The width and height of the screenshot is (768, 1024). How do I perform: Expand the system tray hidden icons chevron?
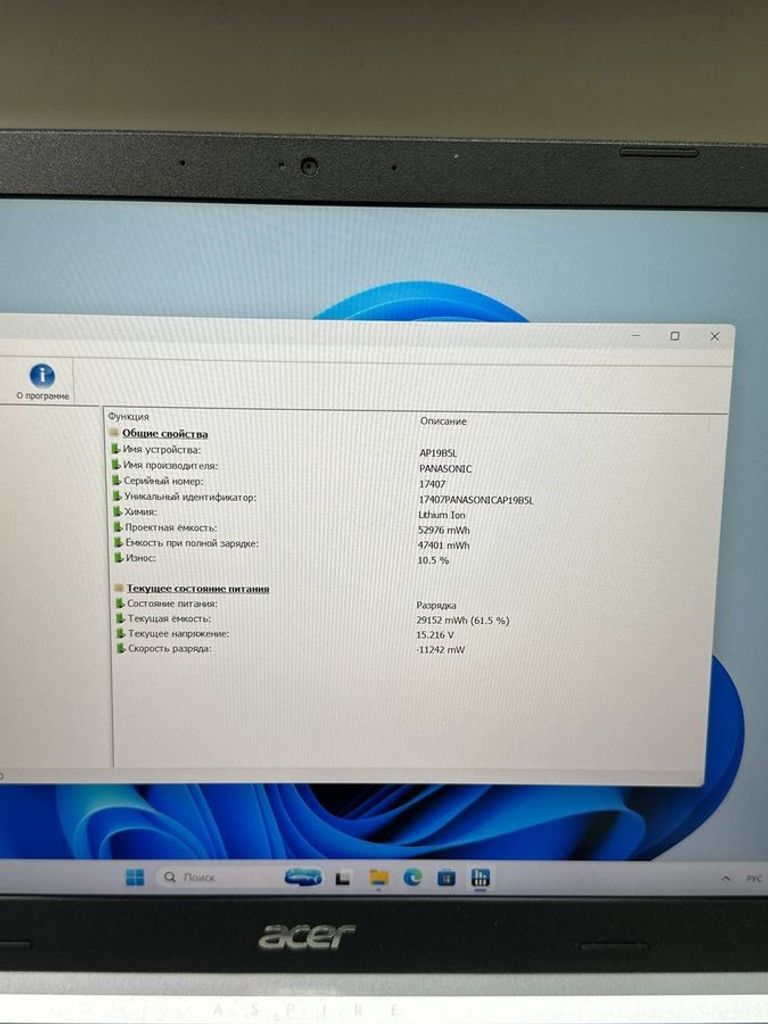[x=726, y=878]
